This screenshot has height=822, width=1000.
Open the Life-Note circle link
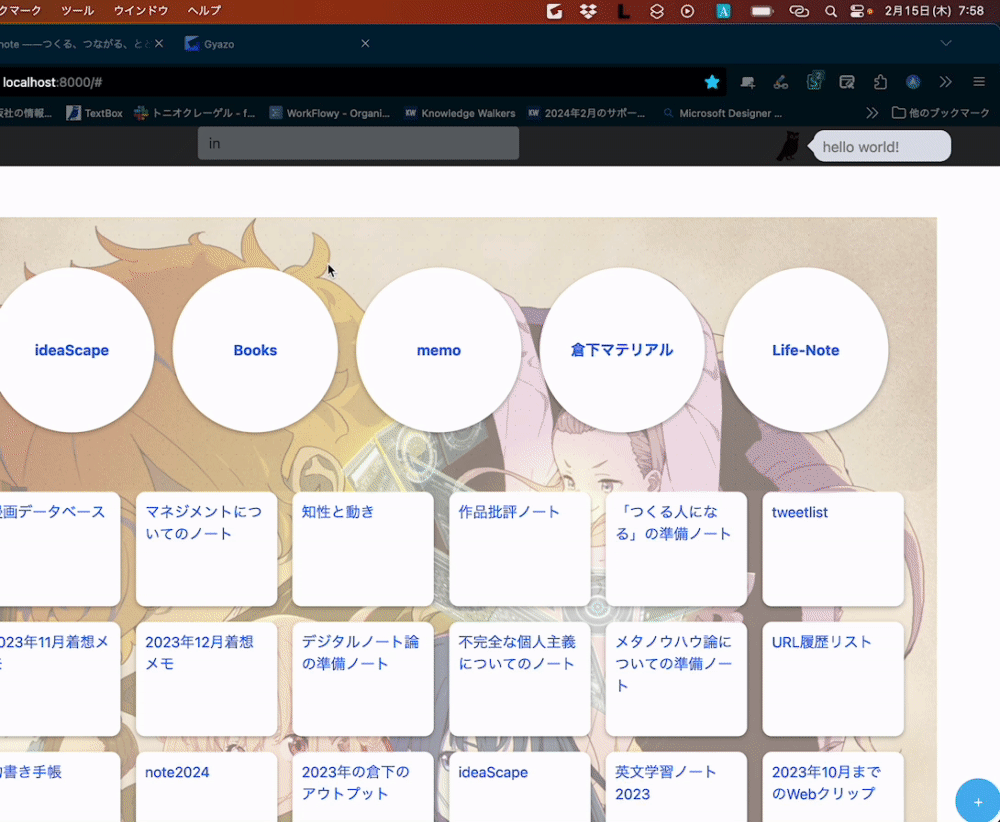point(805,350)
